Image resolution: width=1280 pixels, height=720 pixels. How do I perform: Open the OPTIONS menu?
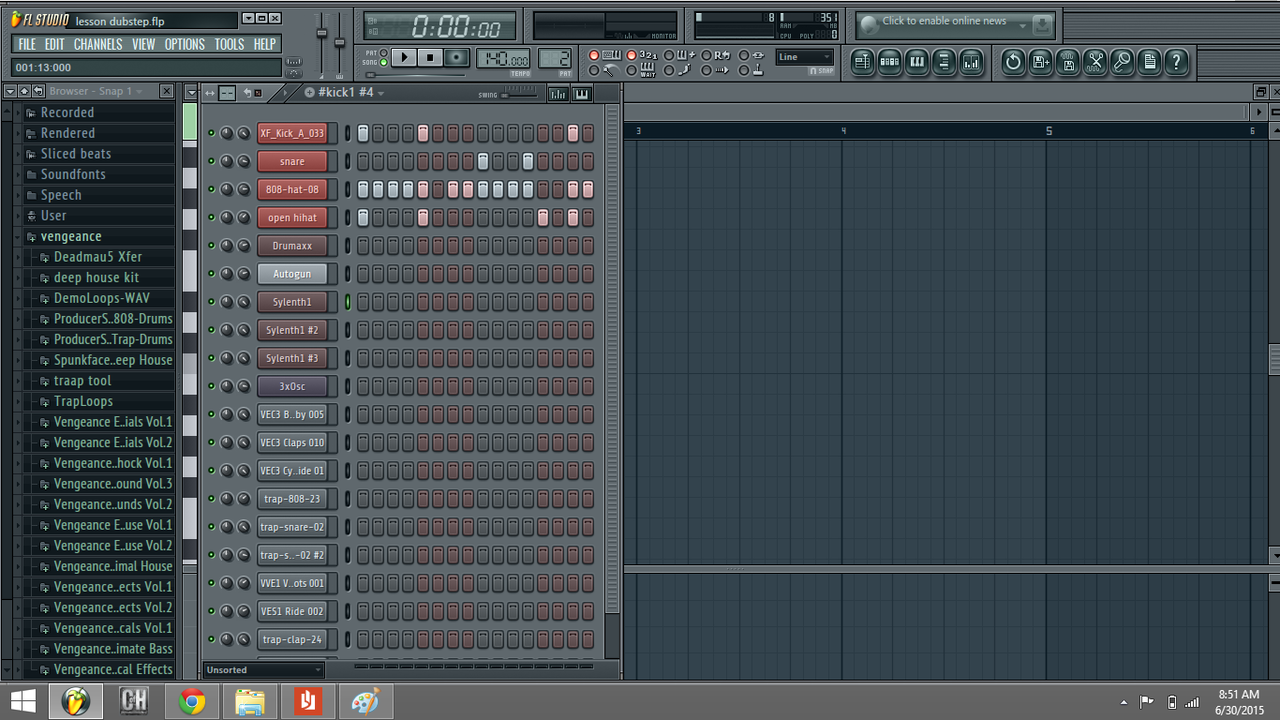(185, 44)
